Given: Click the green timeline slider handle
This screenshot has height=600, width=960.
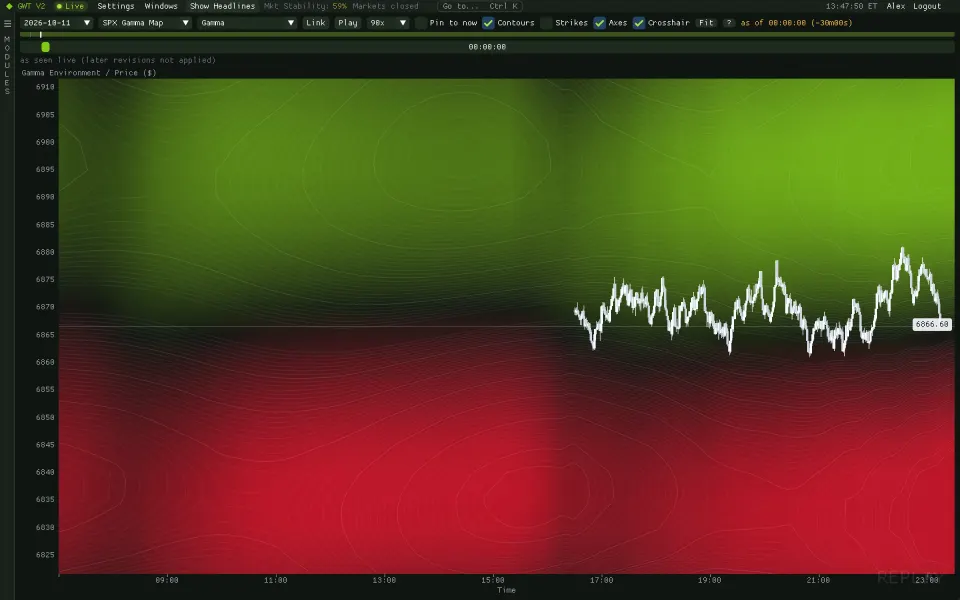Looking at the screenshot, I should (45, 47).
